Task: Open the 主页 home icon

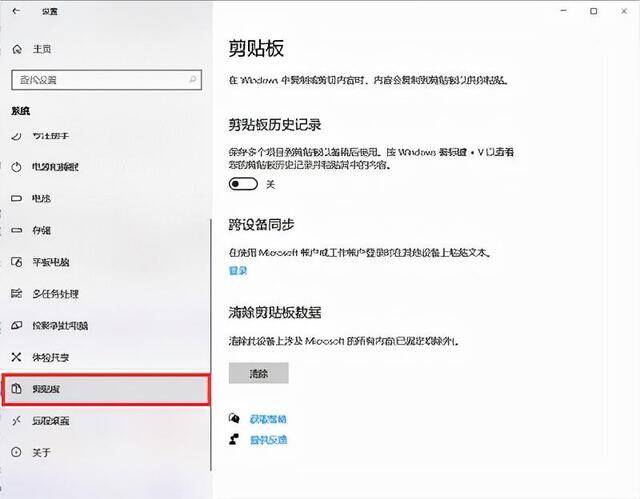Action: pos(17,49)
